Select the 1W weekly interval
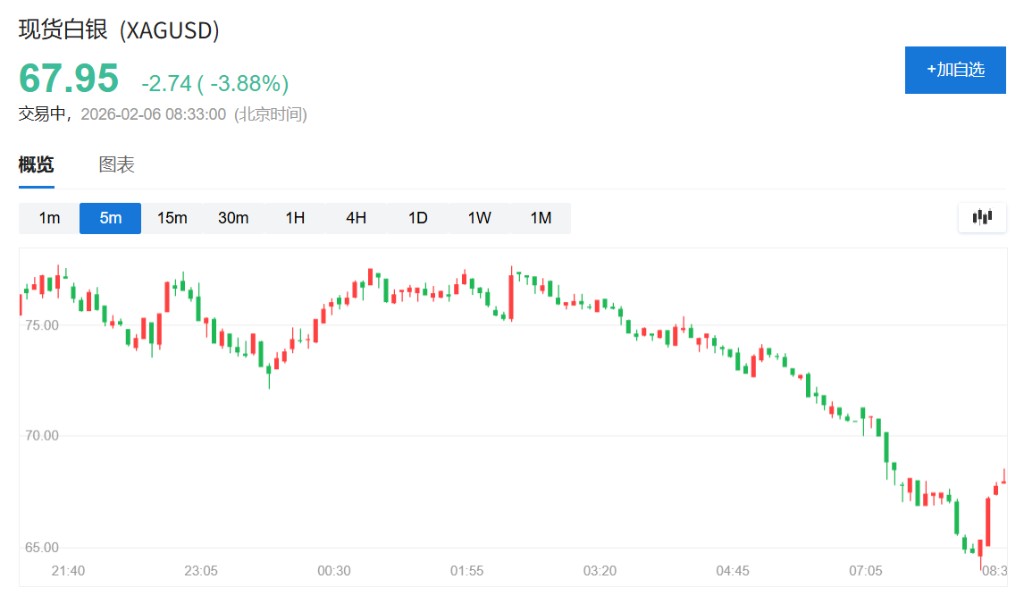The height and width of the screenshot is (596, 1024). click(479, 218)
